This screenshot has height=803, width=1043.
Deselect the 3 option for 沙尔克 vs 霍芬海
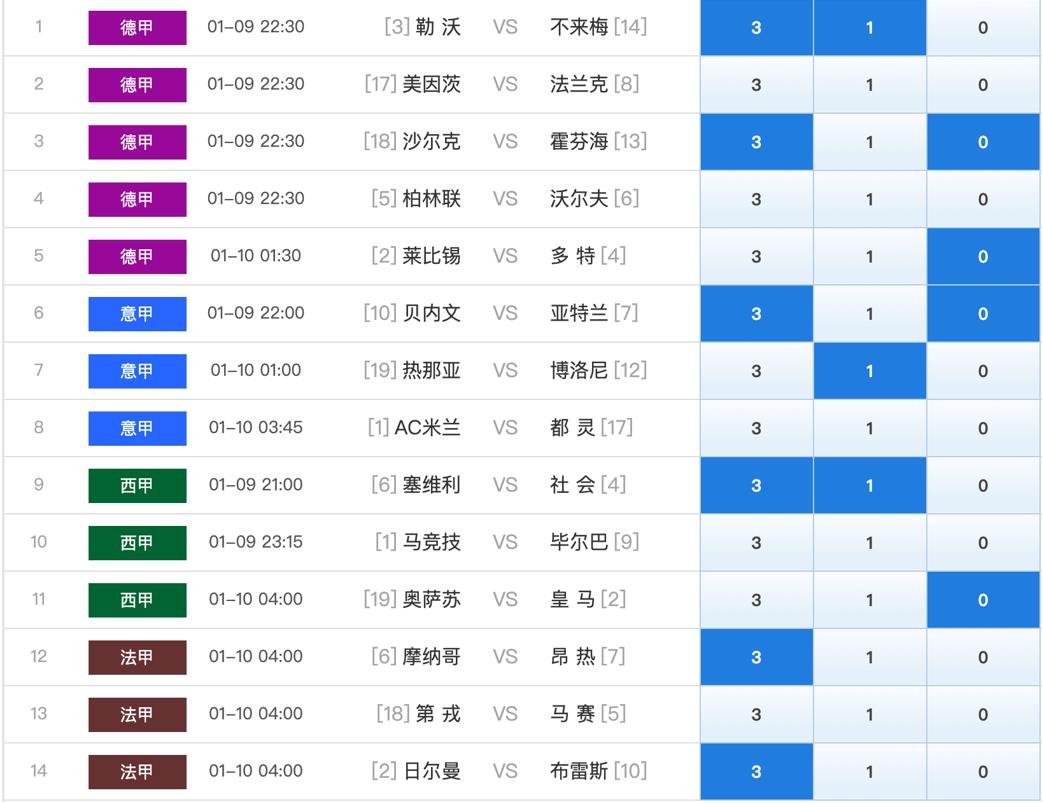click(x=756, y=142)
